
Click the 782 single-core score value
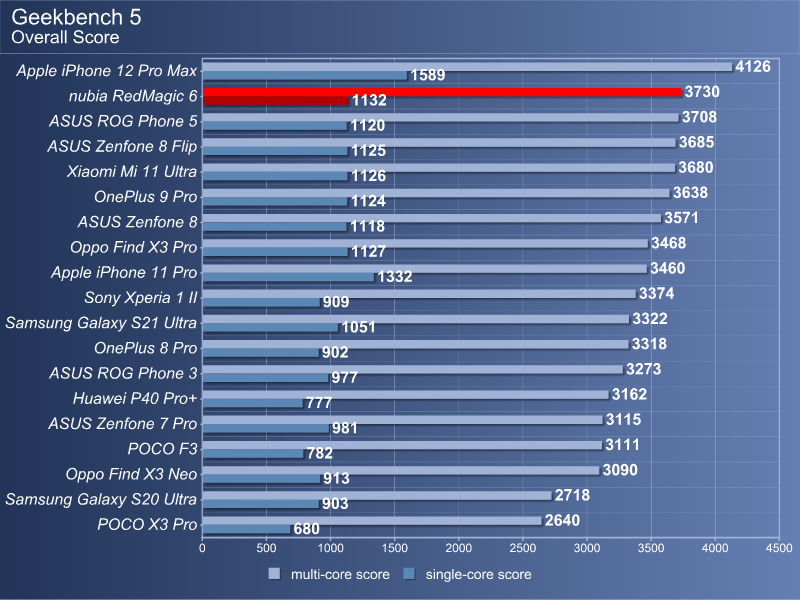click(320, 453)
